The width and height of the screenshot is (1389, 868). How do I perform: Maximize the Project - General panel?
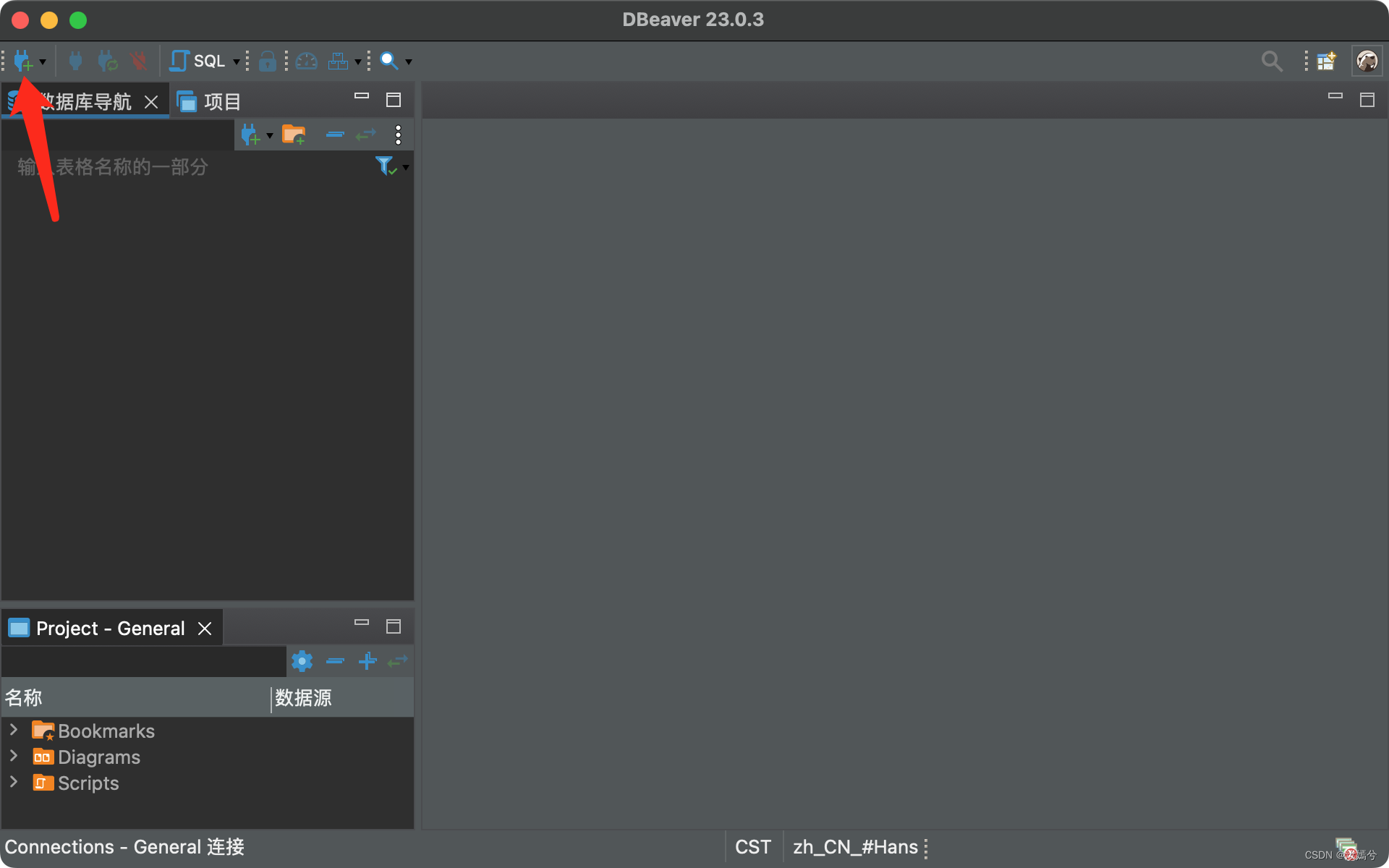pyautogui.click(x=394, y=626)
